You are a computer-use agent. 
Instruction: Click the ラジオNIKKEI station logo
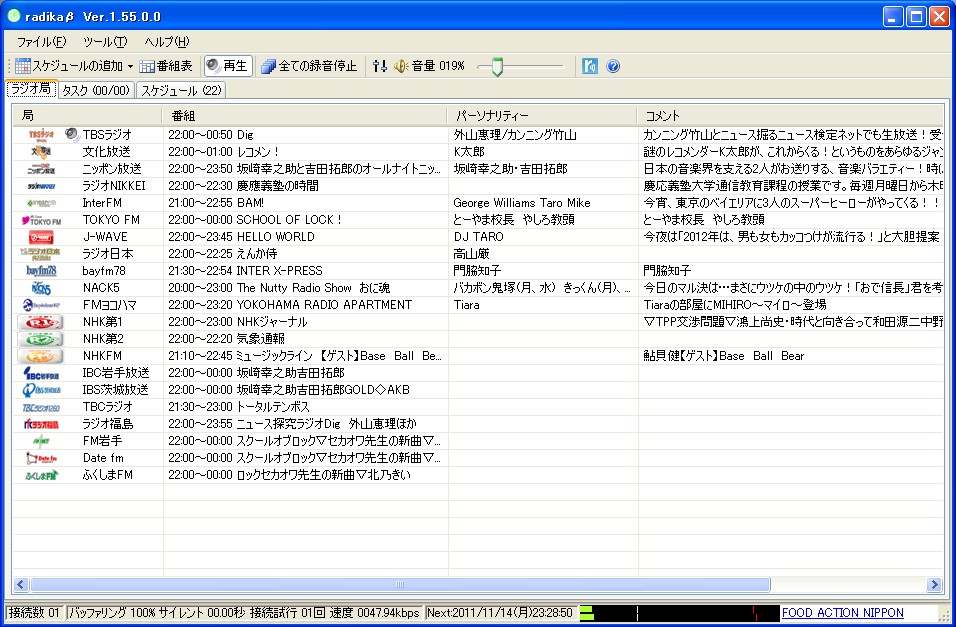pyautogui.click(x=41, y=185)
